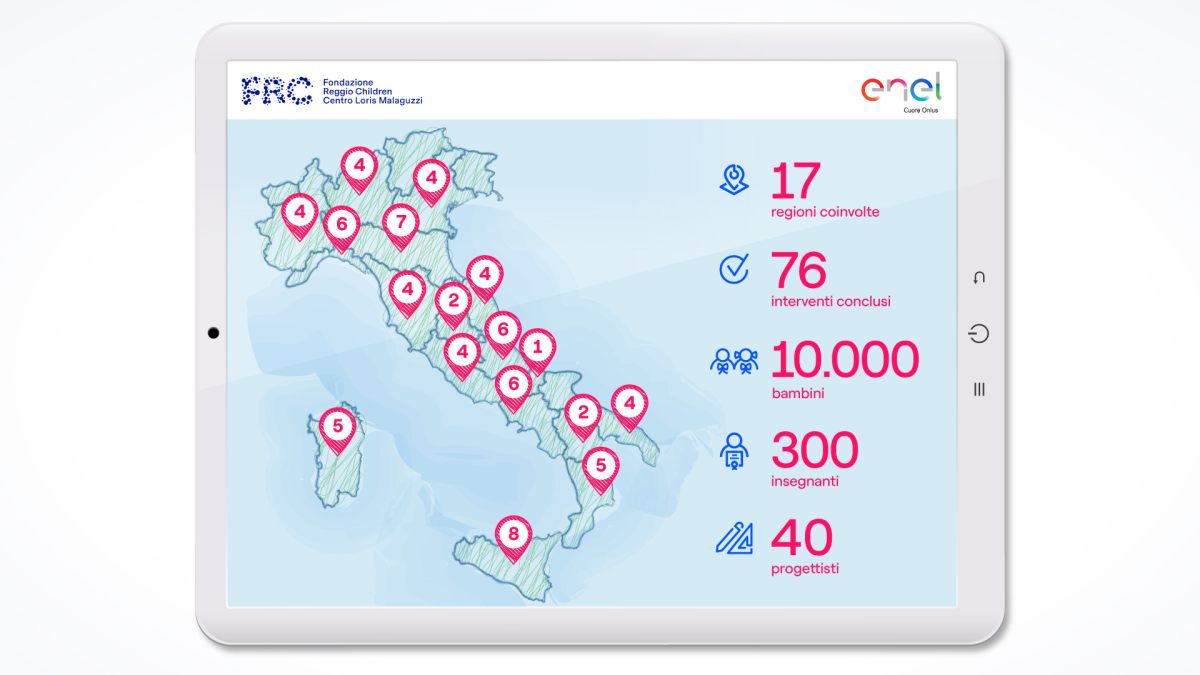
Task: Select the map pin numbered 7
Action: coord(400,222)
